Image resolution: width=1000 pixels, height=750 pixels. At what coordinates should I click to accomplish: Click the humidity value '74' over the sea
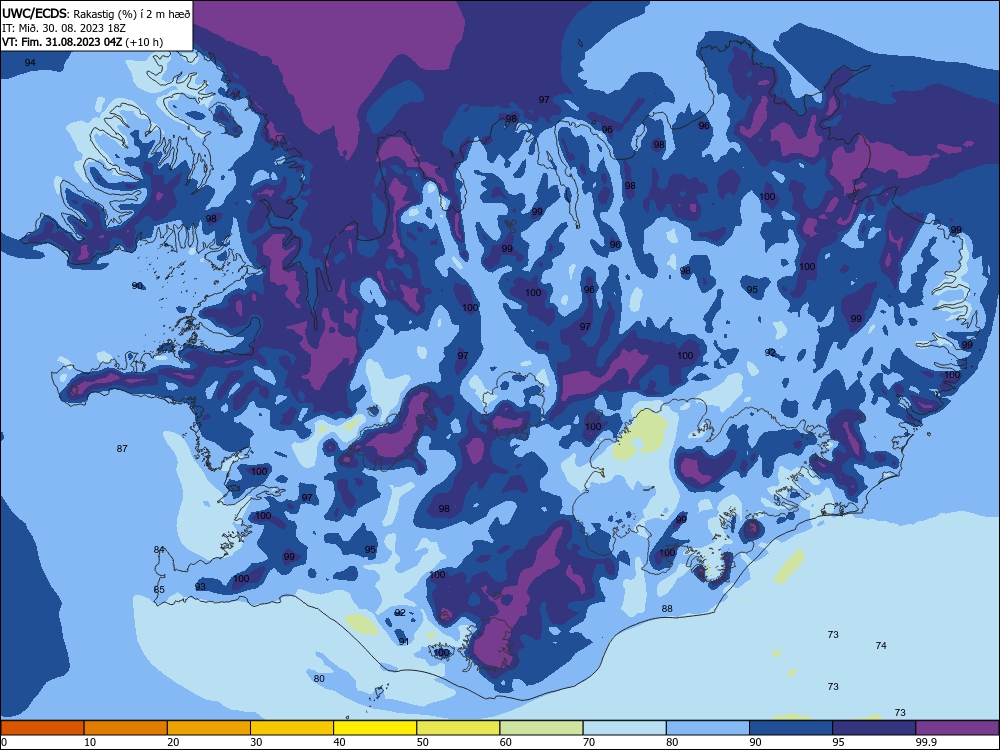[x=881, y=645]
